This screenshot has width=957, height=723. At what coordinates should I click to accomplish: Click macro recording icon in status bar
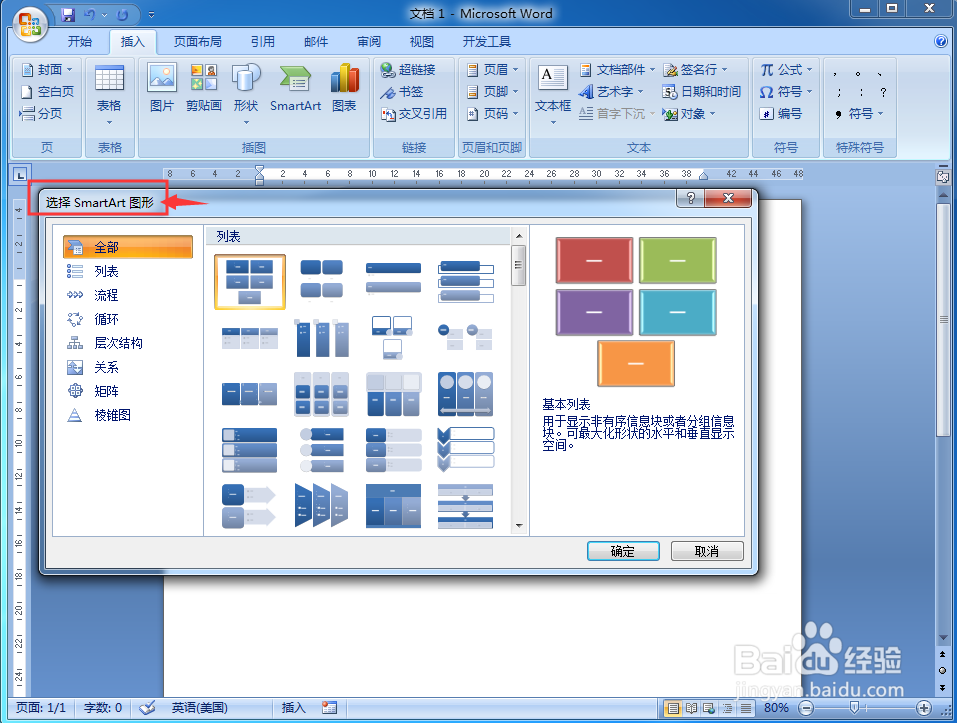(330, 708)
